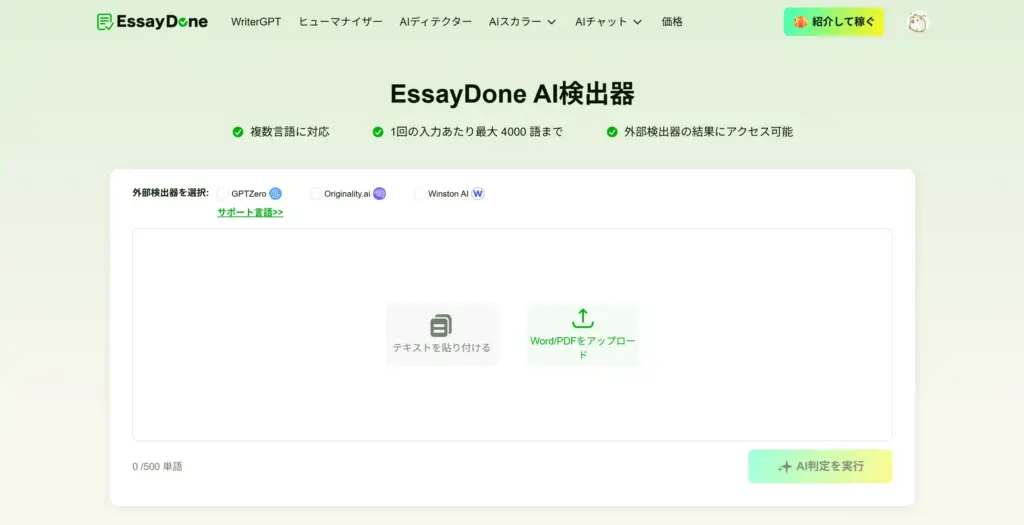Click the Winston AI logo icon
The image size is (1024, 525).
pos(478,194)
